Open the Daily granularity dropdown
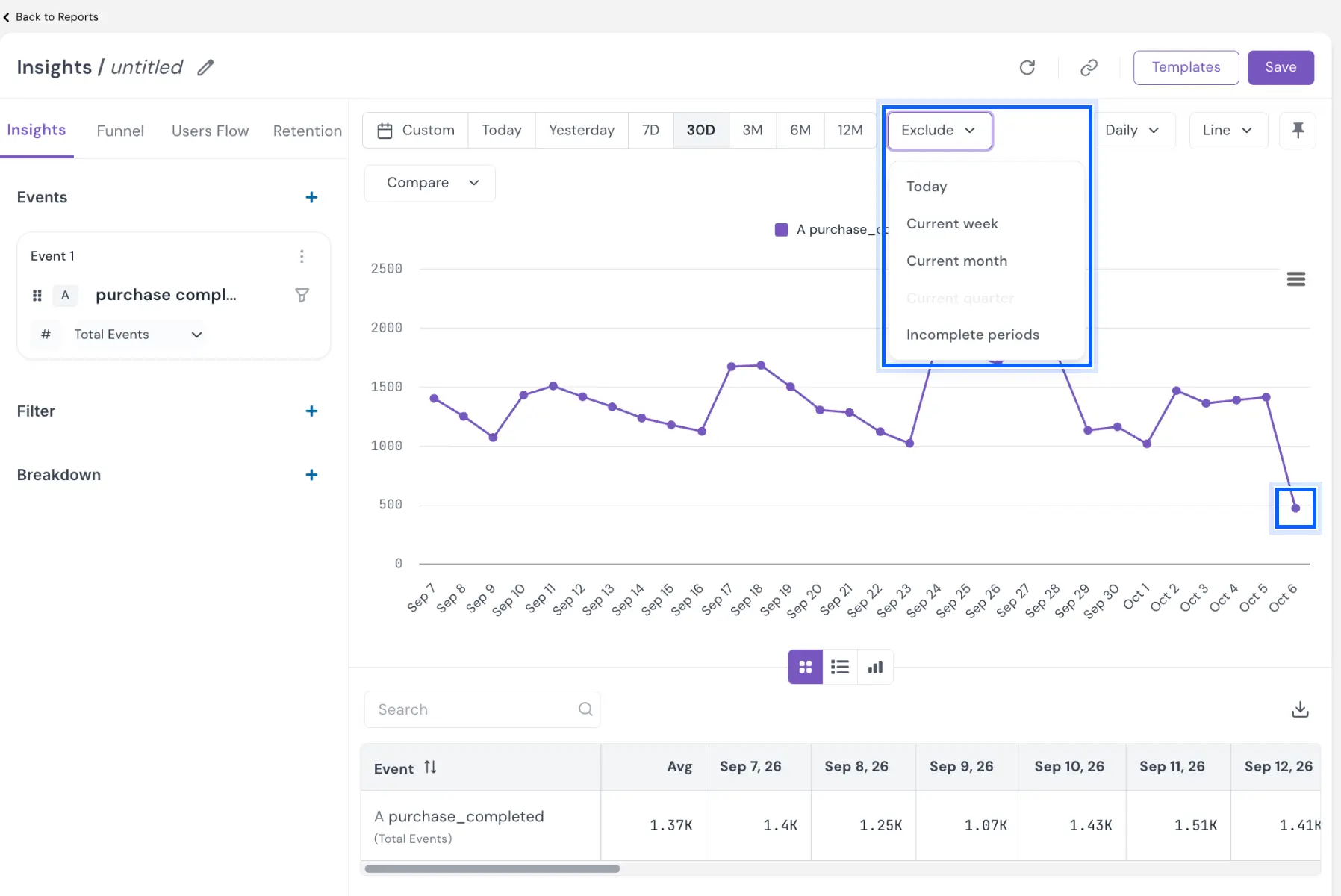The image size is (1341, 896). pos(1132,131)
